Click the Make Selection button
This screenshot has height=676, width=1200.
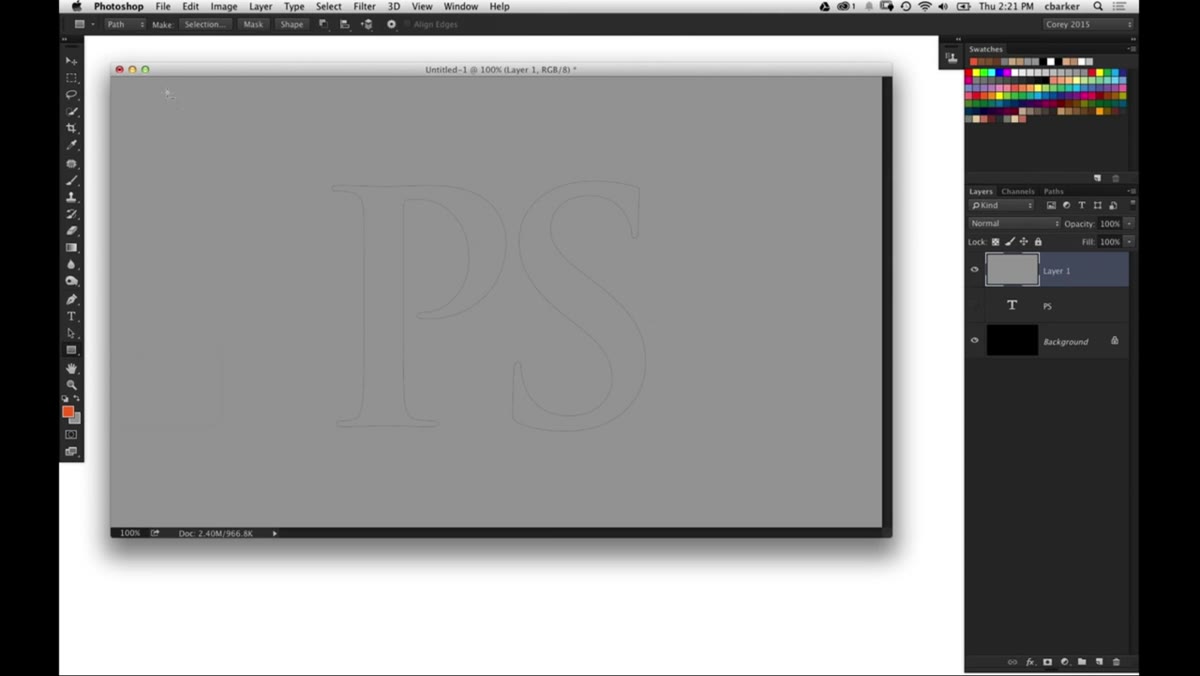pos(205,24)
